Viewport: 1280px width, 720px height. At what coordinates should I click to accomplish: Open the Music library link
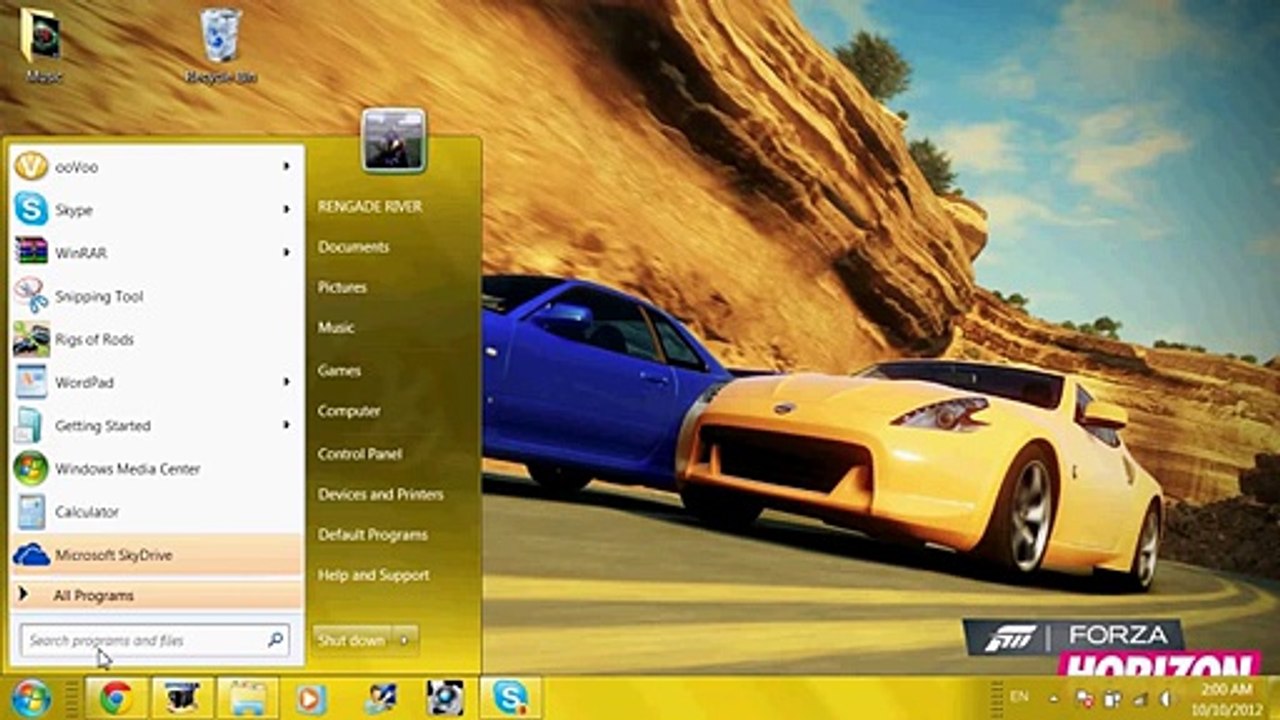point(336,327)
